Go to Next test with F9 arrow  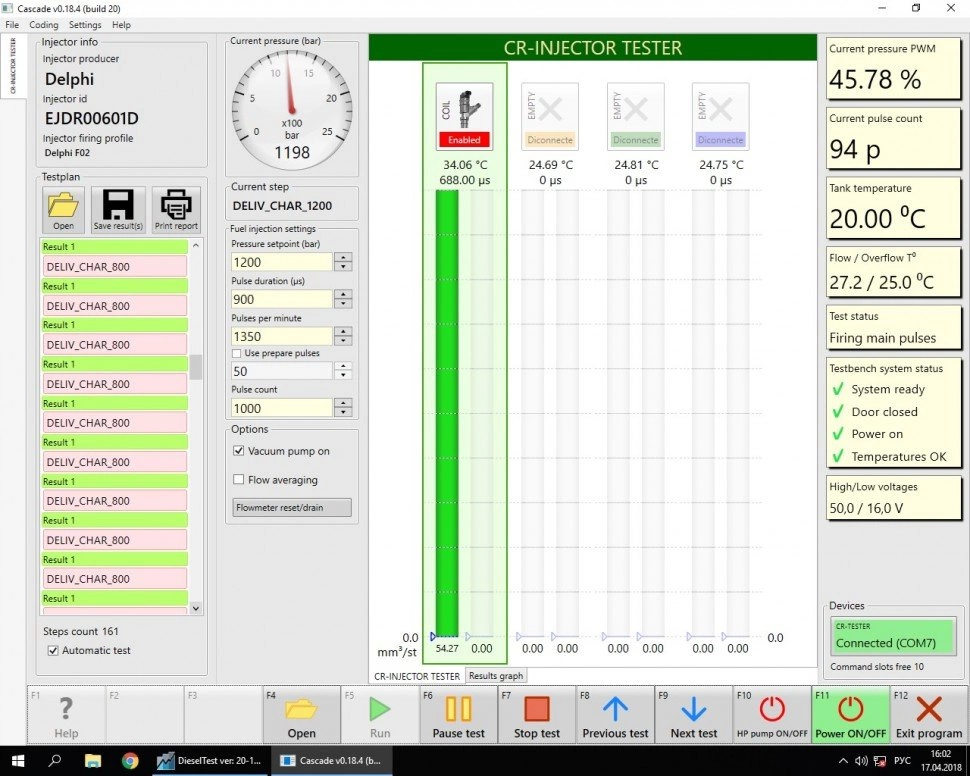693,715
